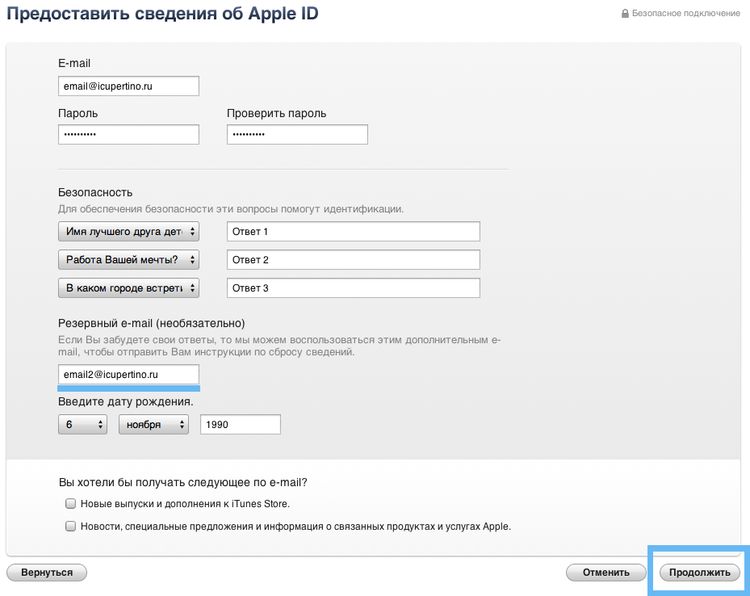Open the birth day dropdown showing 6
This screenshot has width=750, height=596.
coord(83,424)
